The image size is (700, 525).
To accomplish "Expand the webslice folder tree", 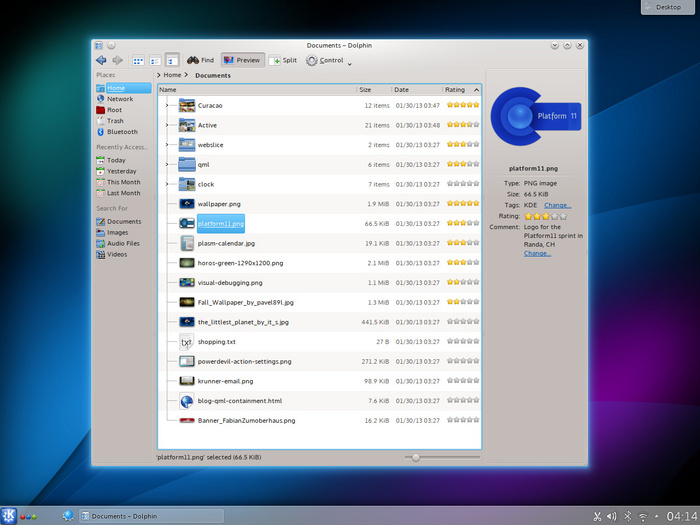I will (x=167, y=145).
